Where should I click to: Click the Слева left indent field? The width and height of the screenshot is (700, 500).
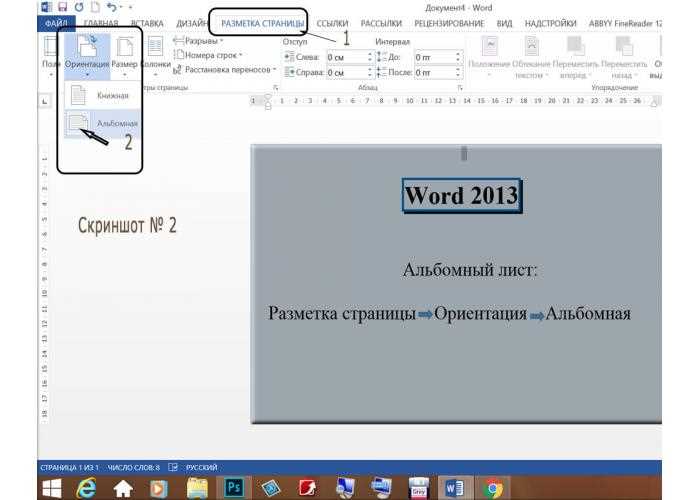pyautogui.click(x=346, y=57)
